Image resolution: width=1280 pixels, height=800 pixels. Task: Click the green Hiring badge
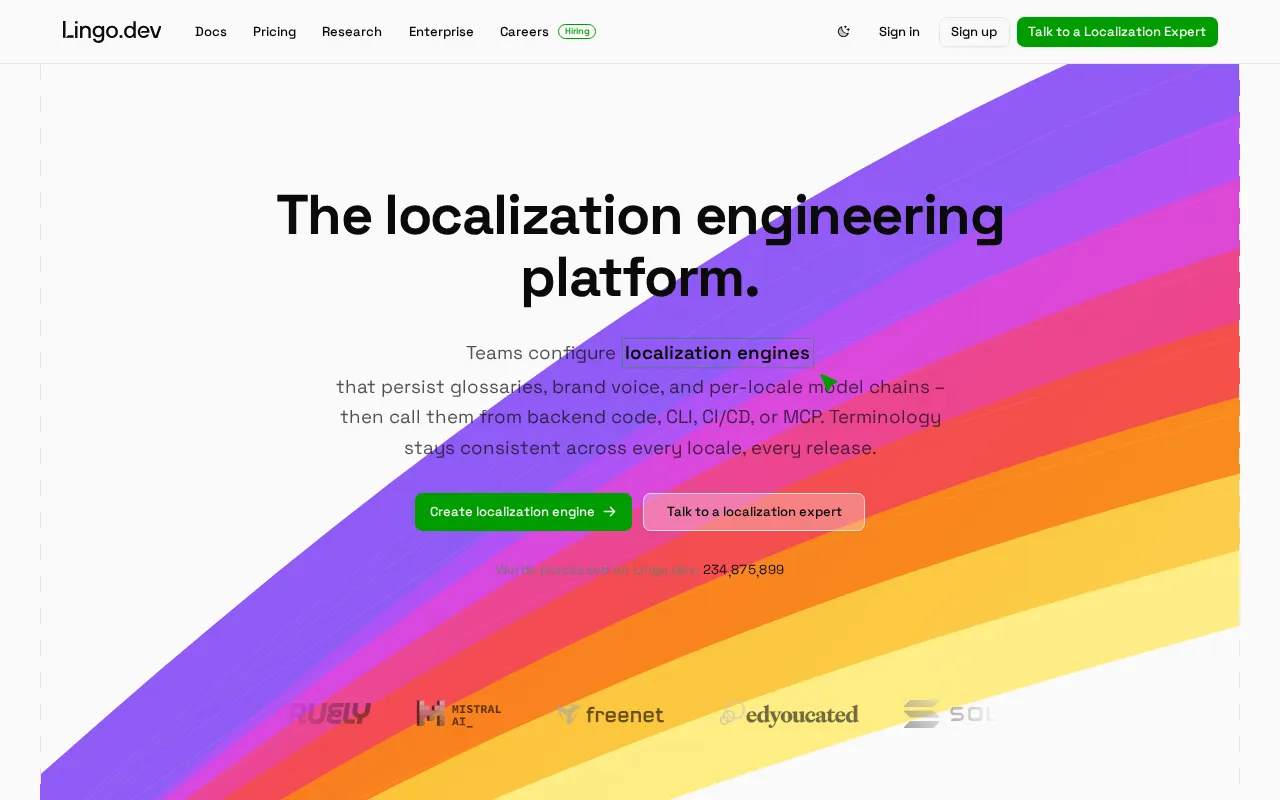click(x=577, y=31)
